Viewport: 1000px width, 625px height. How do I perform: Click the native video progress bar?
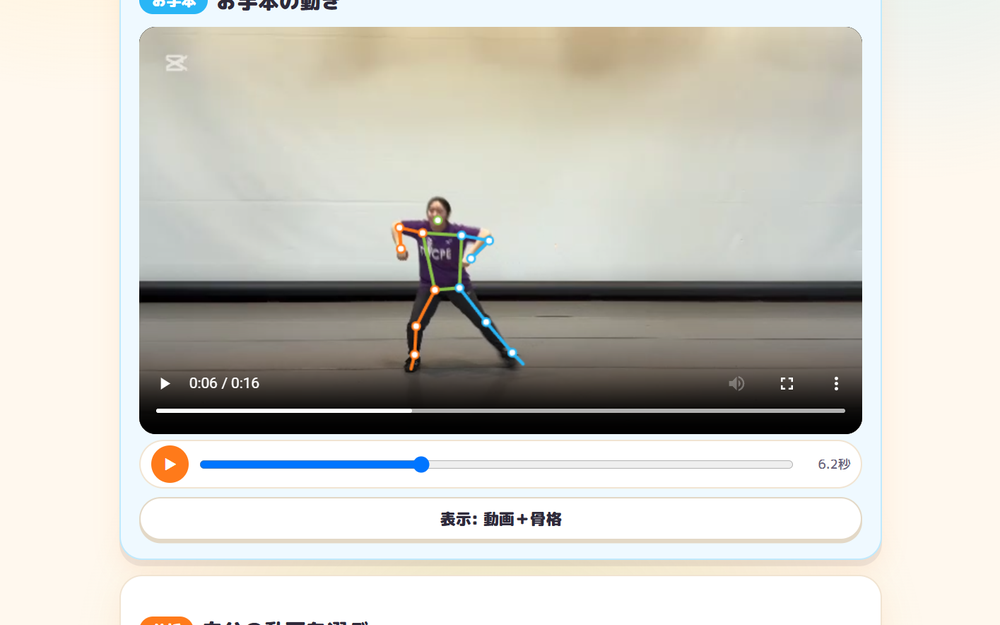(x=501, y=411)
